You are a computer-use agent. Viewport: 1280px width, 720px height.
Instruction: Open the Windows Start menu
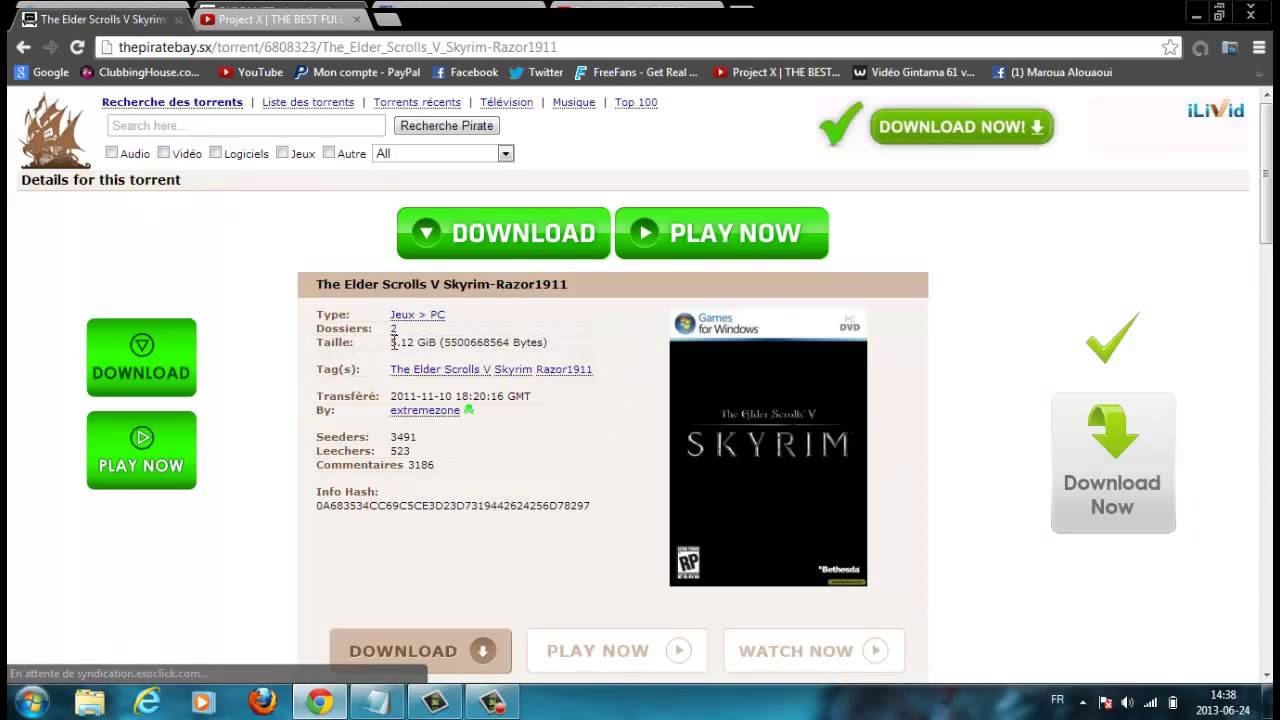click(x=32, y=702)
